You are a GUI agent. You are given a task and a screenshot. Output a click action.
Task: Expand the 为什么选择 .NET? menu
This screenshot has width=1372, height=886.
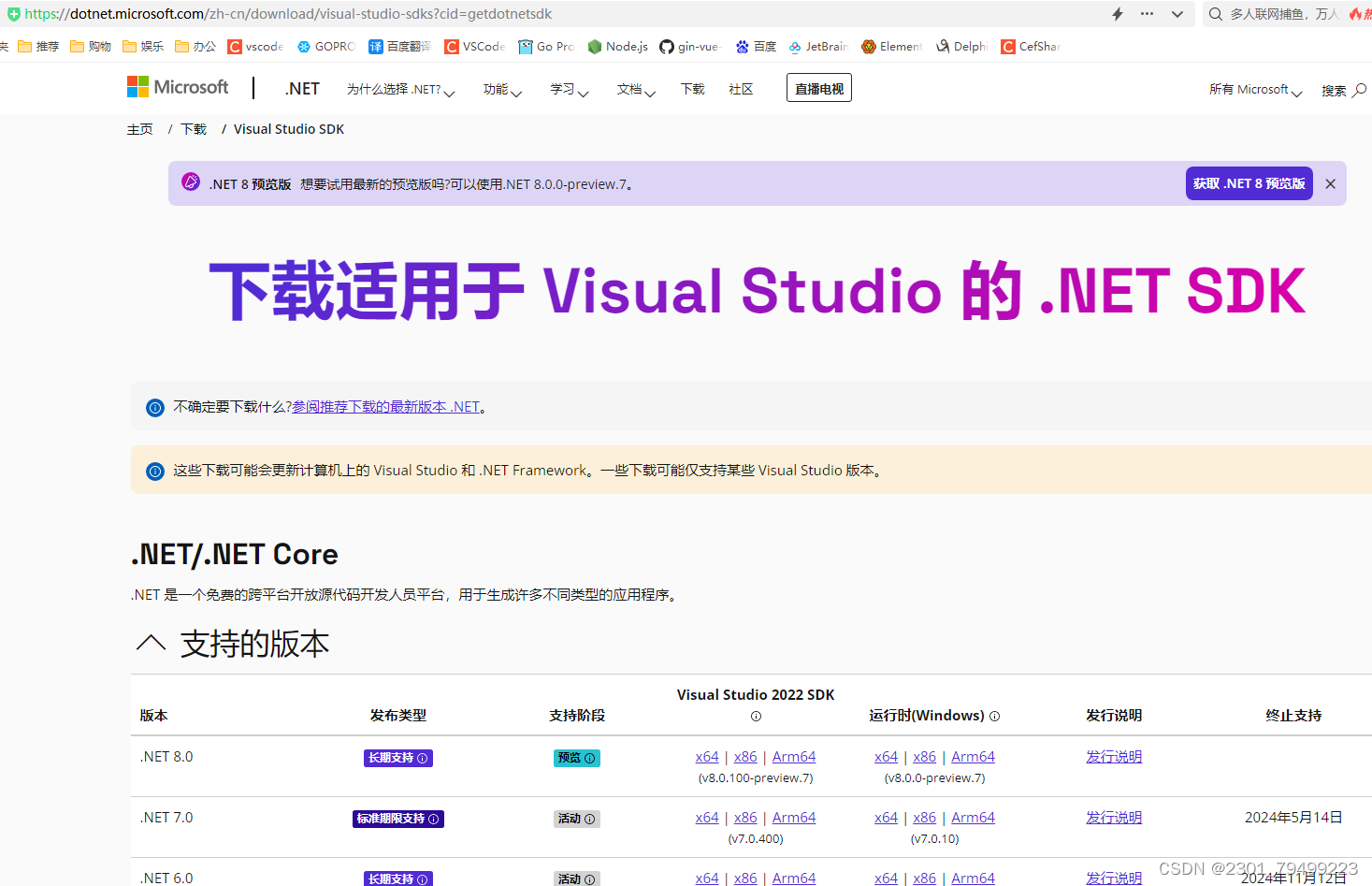click(400, 90)
